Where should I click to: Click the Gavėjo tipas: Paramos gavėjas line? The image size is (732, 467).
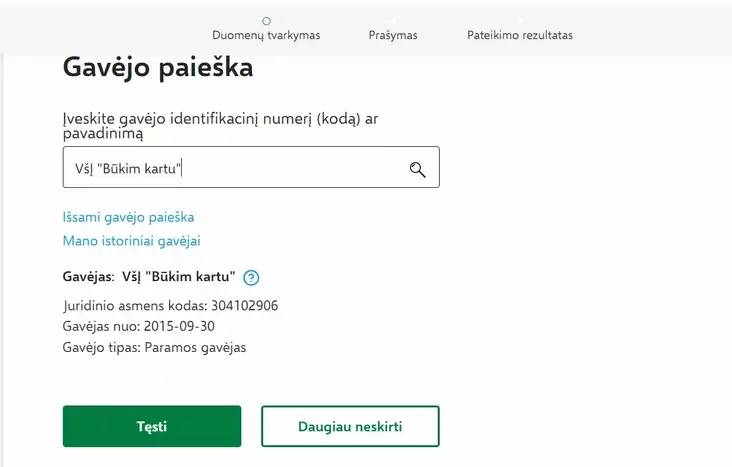point(154,348)
